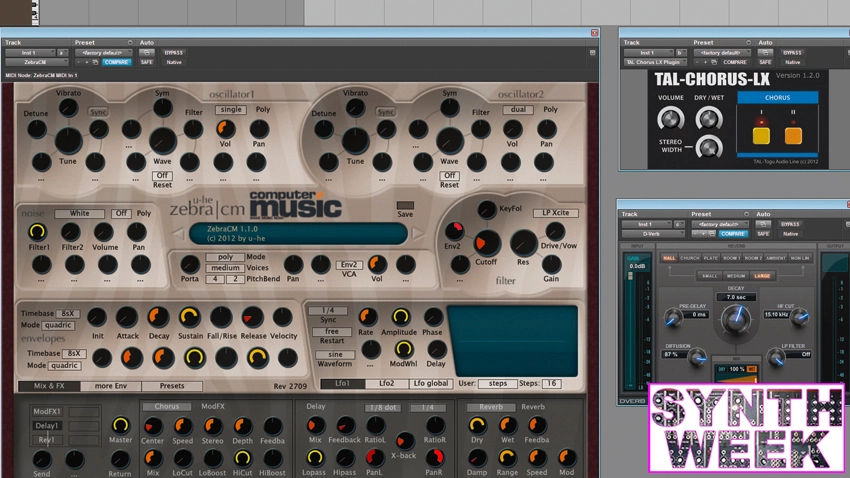Click the filter Gain knob
This screenshot has width=850, height=478.
(x=551, y=264)
